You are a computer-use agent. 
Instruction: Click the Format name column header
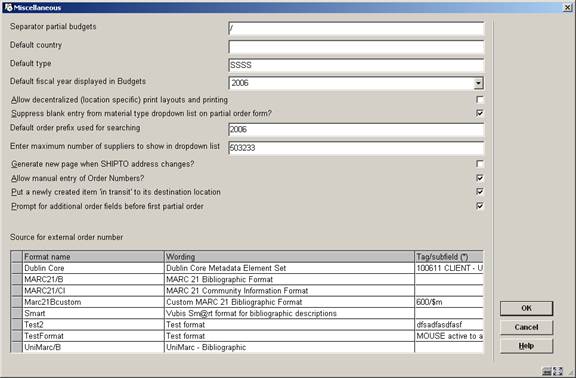tap(93, 256)
